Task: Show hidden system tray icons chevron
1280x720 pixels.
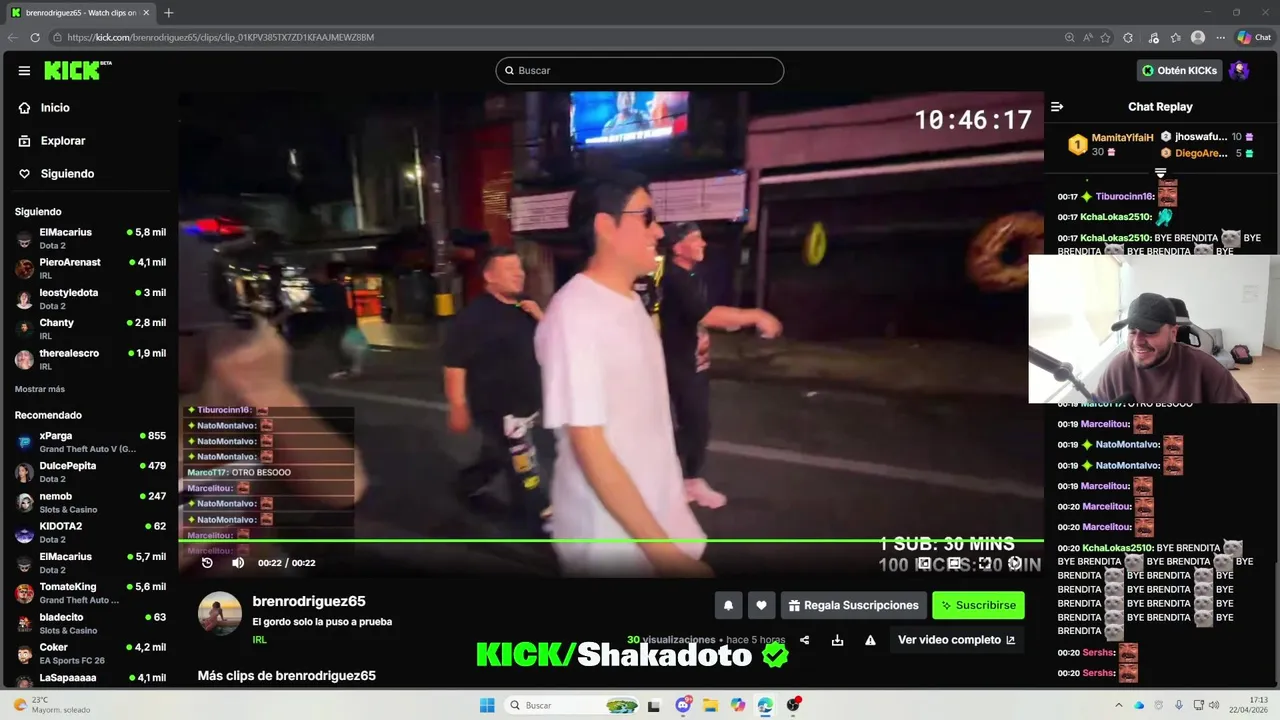Action: coord(1119,705)
